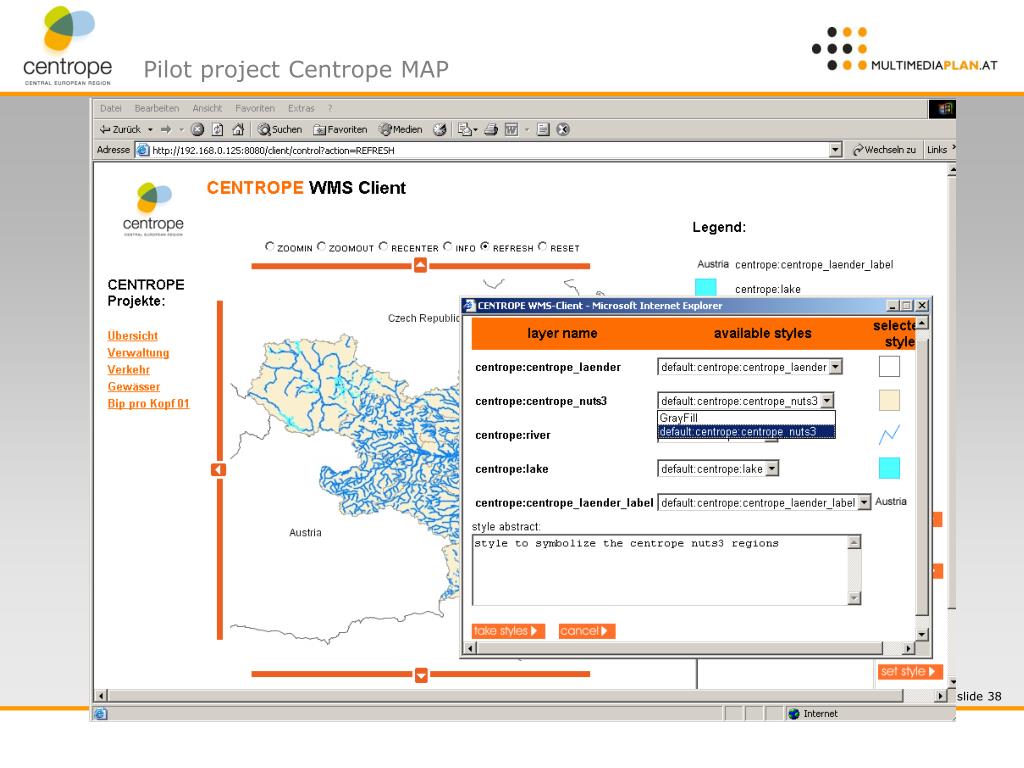The image size is (1024, 768).
Task: Click the IE icon at the status bar's left
Action: (x=101, y=714)
